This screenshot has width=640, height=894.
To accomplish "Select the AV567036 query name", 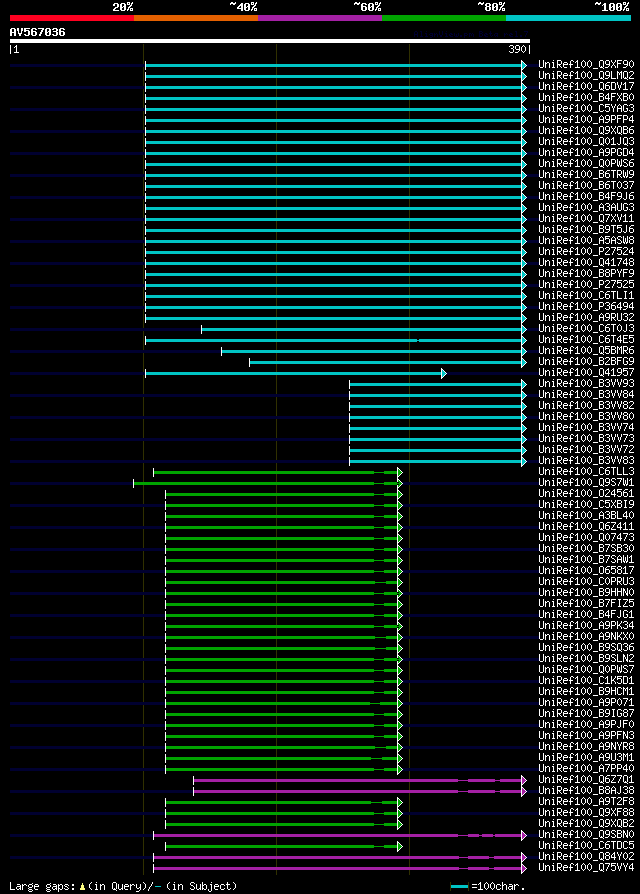I will [38, 32].
